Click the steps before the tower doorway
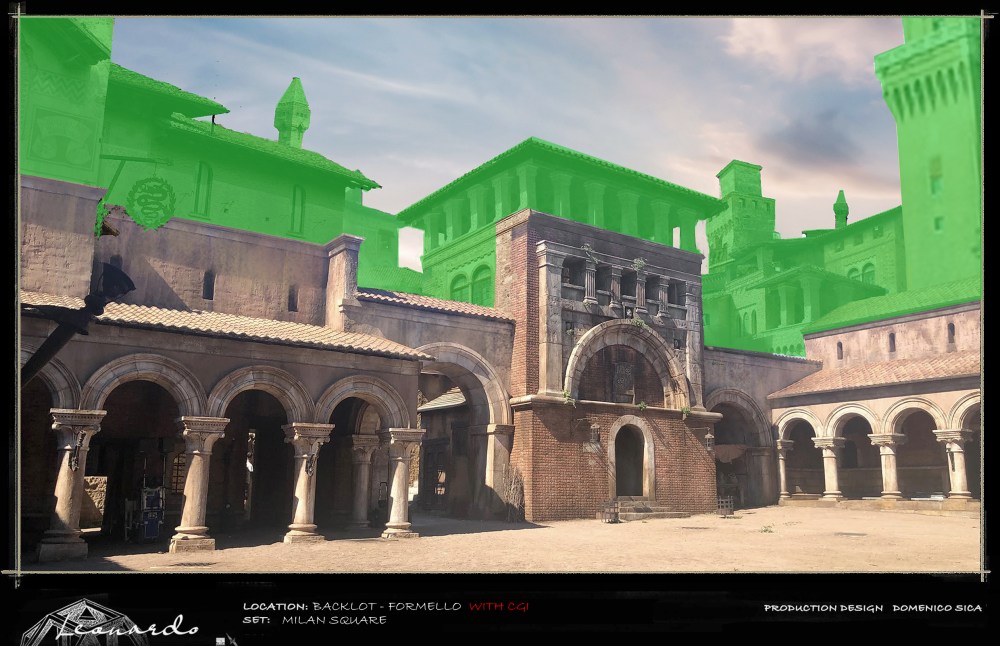 (x=638, y=508)
